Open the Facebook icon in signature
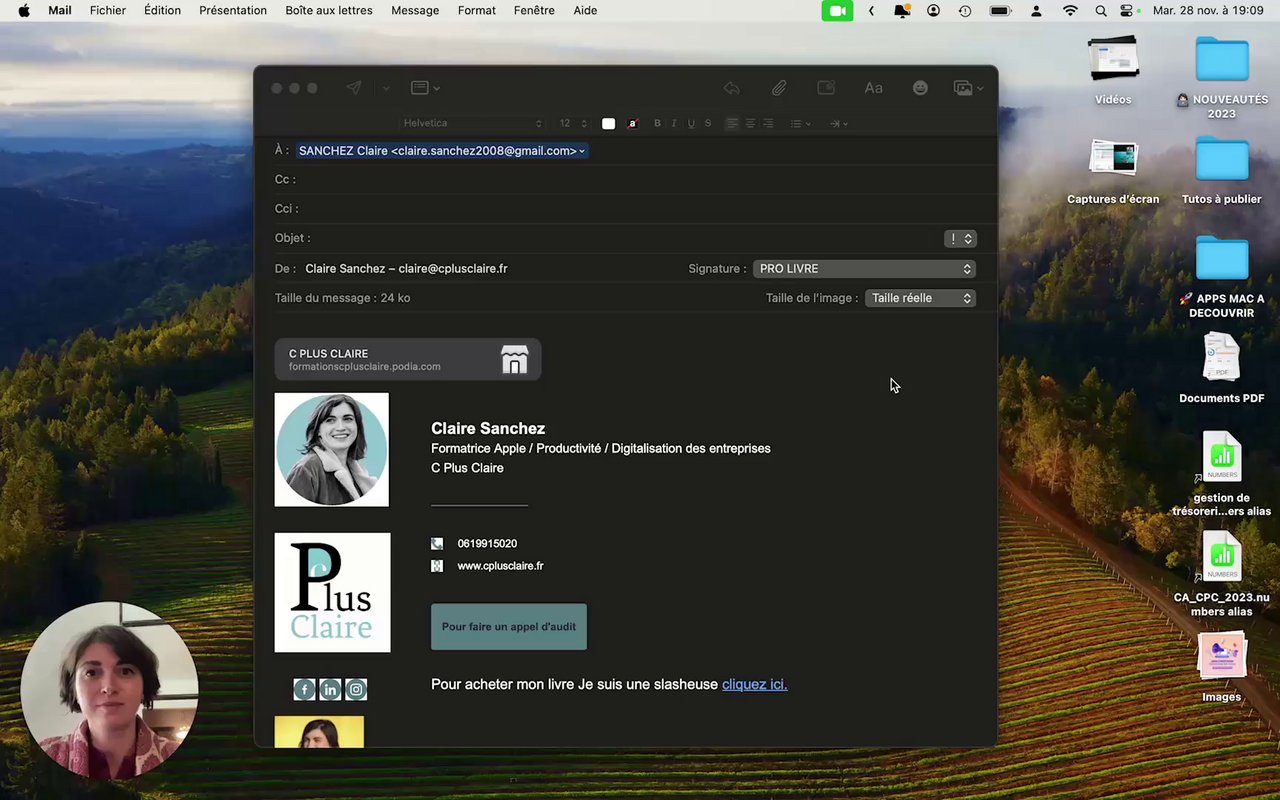Viewport: 1280px width, 800px height. click(305, 689)
